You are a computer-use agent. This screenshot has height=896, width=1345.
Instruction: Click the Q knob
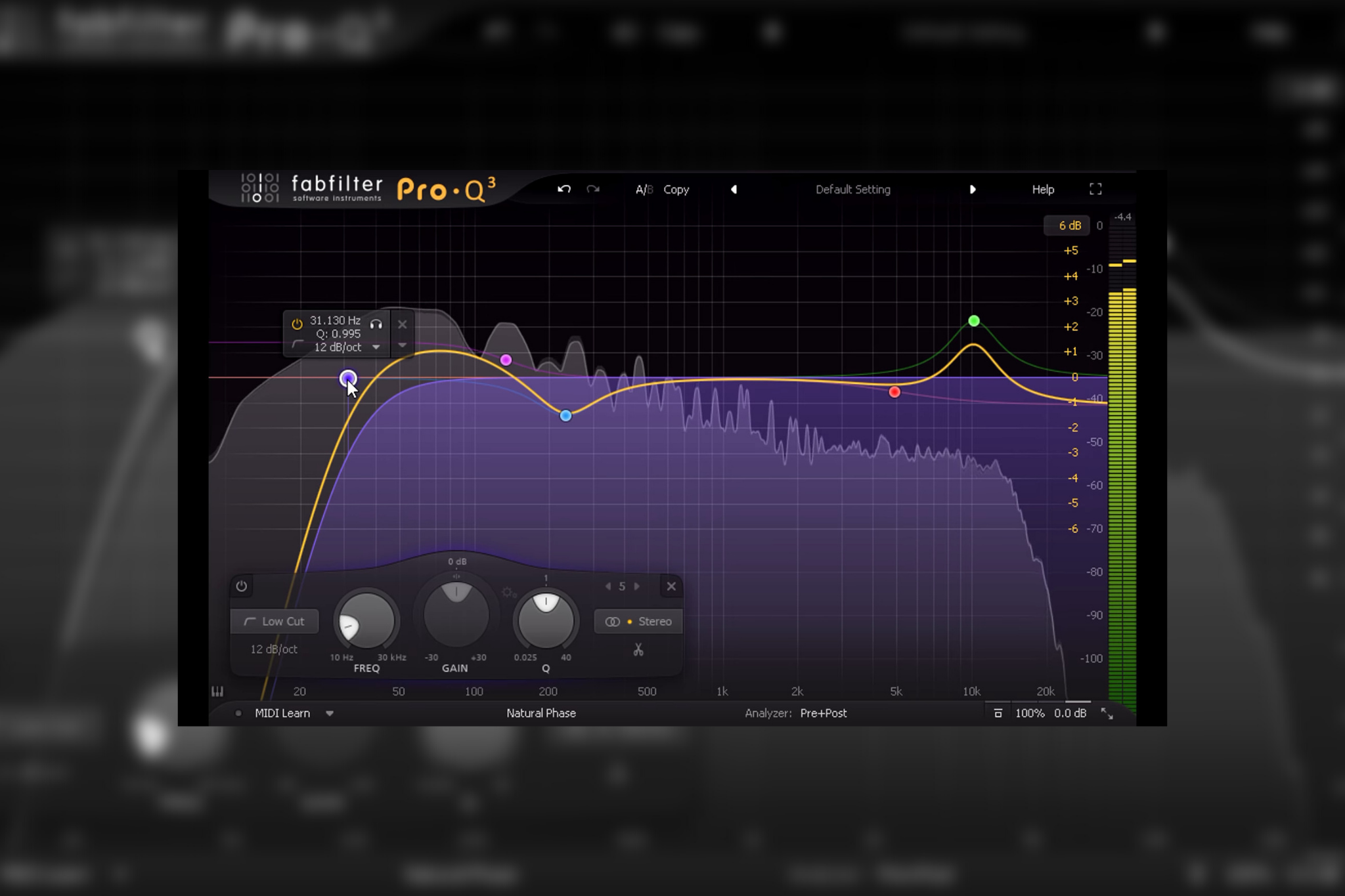tap(545, 620)
